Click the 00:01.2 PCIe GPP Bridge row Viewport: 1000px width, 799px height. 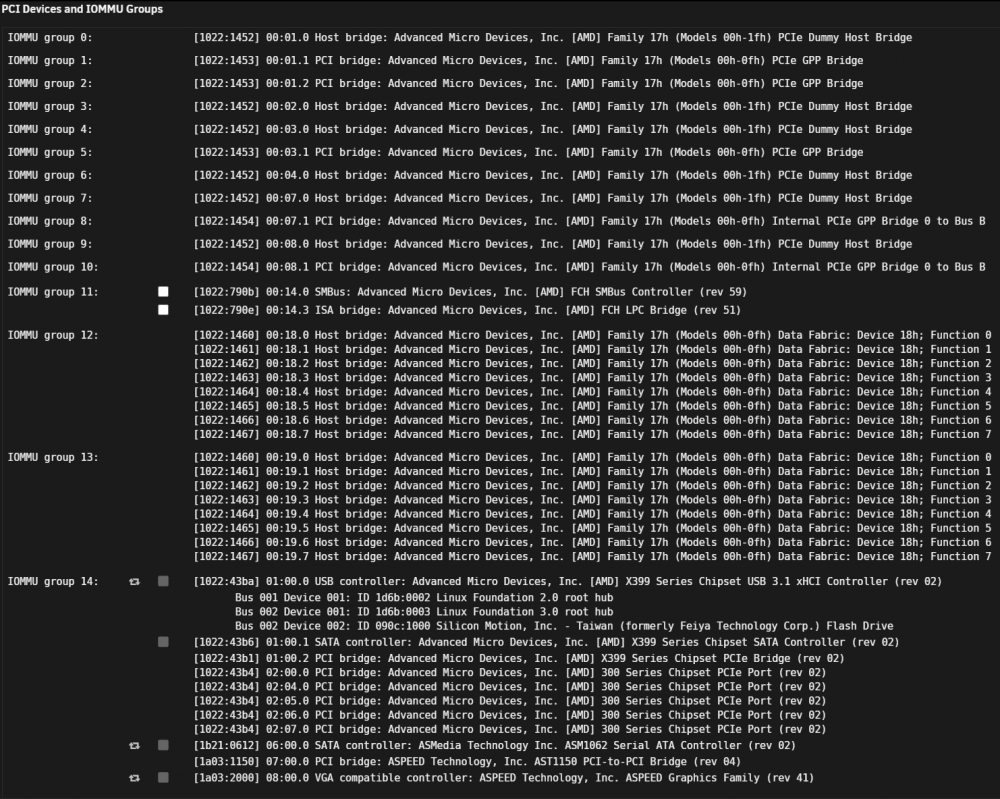[529, 84]
